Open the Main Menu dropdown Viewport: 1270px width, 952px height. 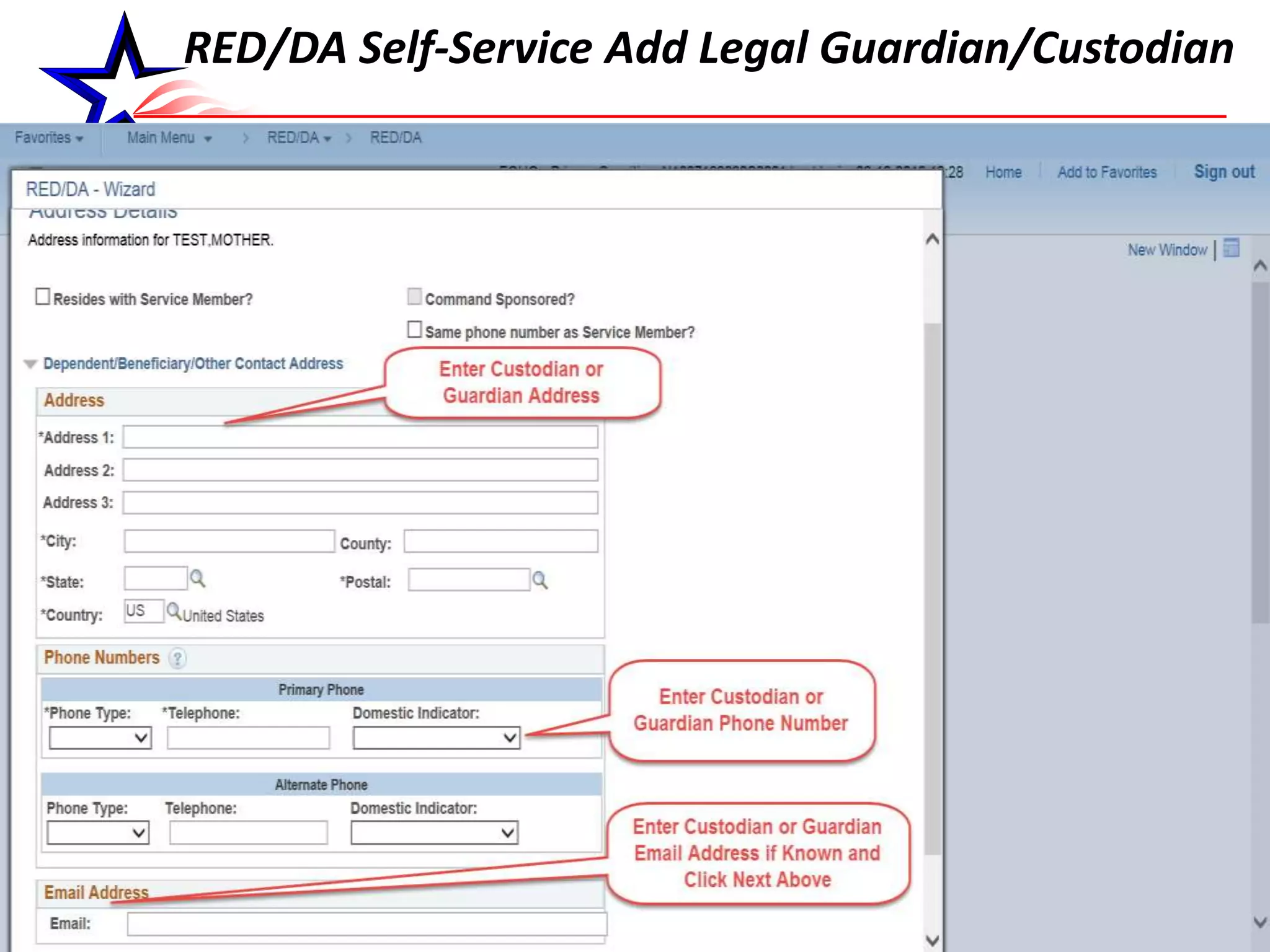pos(169,138)
